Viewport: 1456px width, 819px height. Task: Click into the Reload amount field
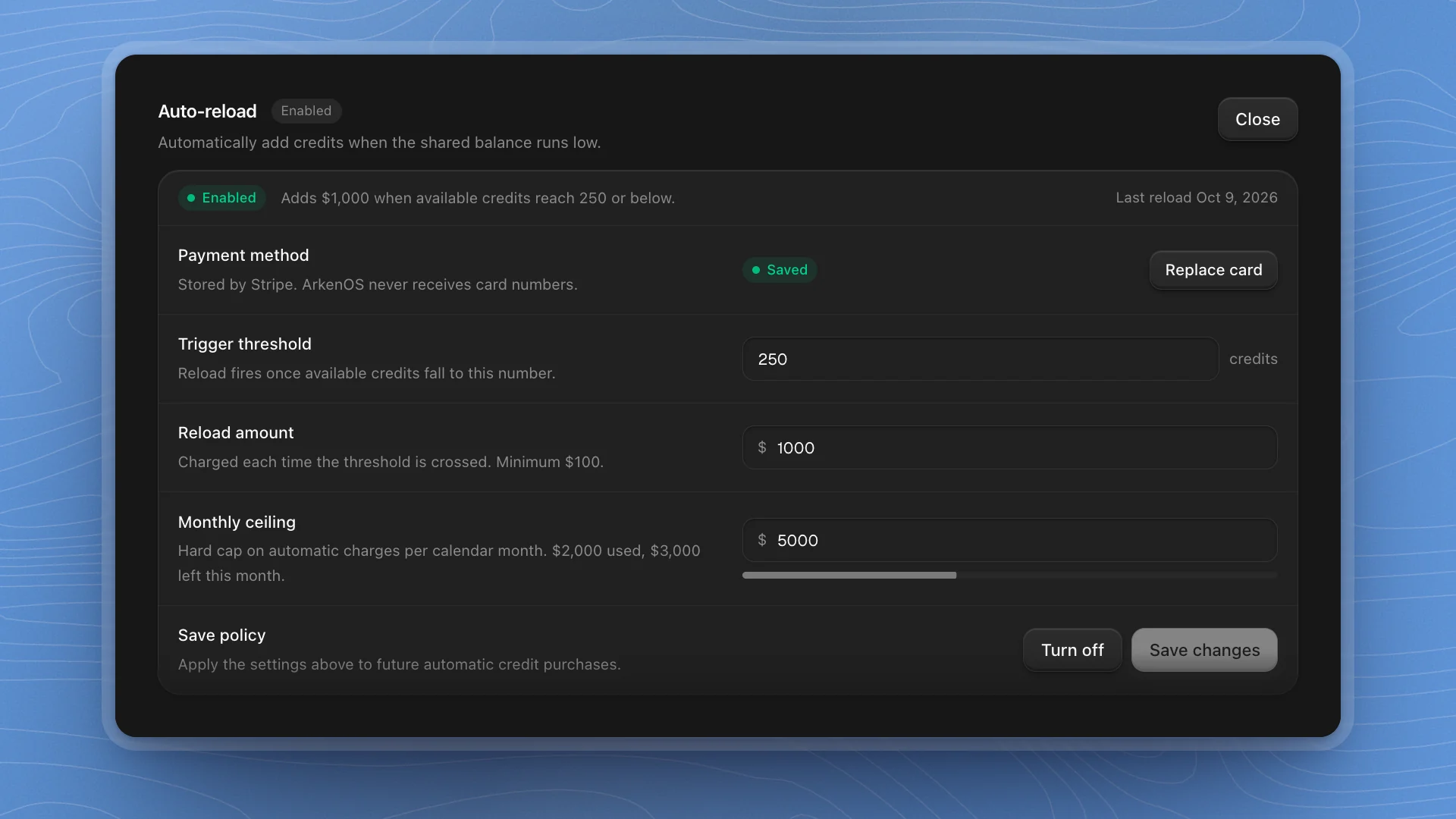click(x=1009, y=447)
